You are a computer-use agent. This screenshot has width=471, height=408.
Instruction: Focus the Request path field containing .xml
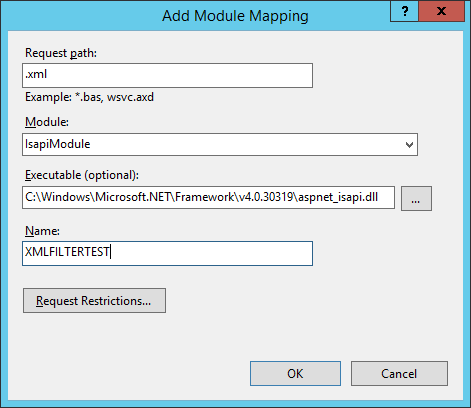(167, 76)
